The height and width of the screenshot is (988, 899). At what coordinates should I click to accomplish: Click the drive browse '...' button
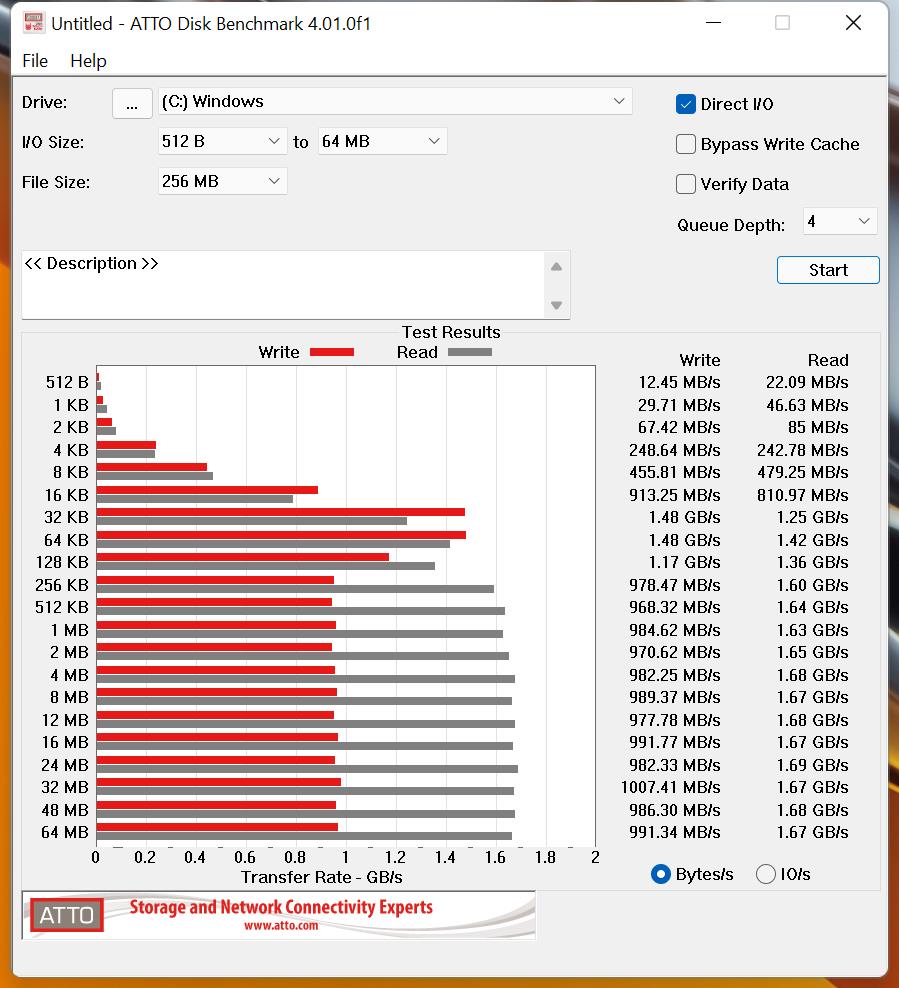pos(132,103)
